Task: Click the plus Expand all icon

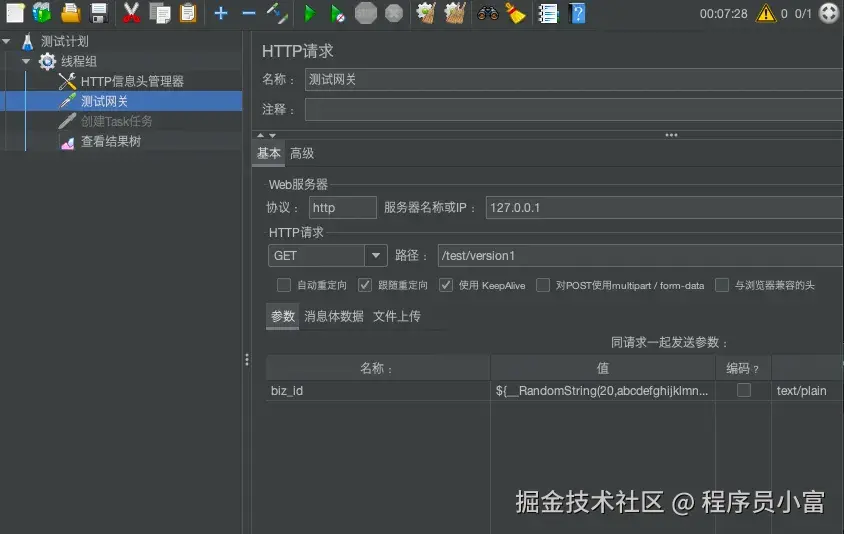Action: point(221,13)
